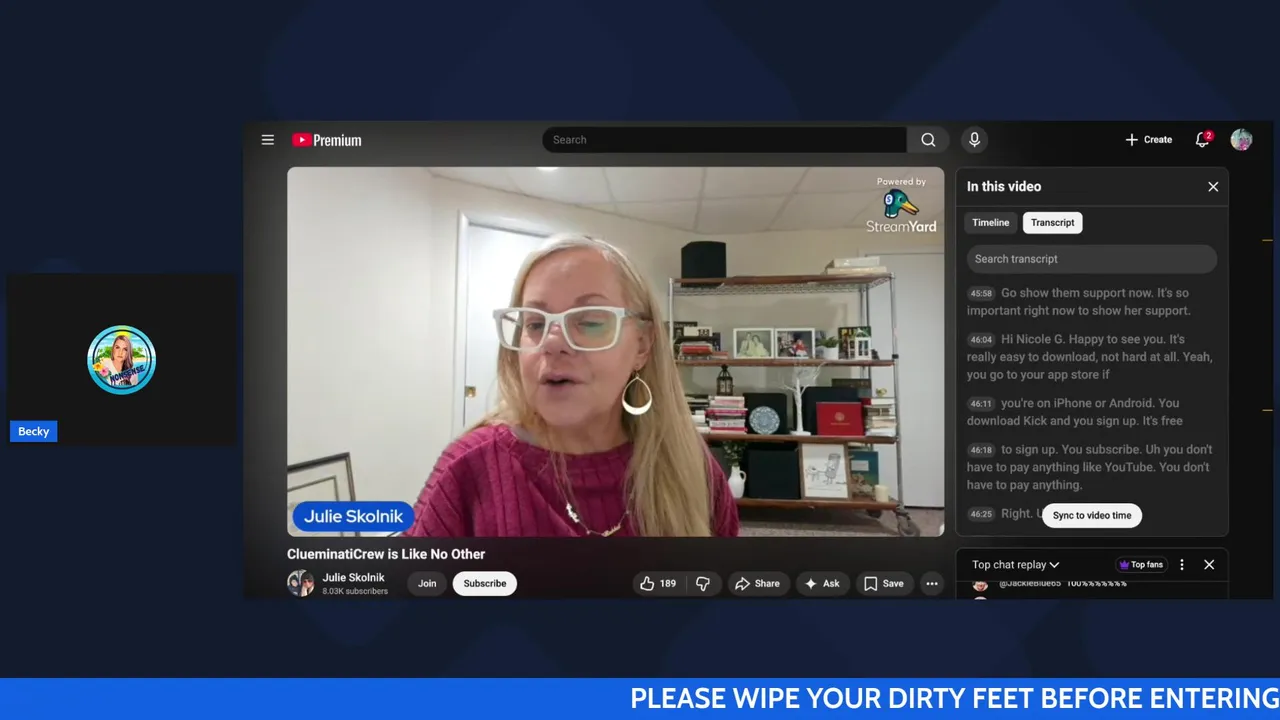Click Becky's profile avatar tile
The height and width of the screenshot is (720, 1280).
[x=121, y=360]
